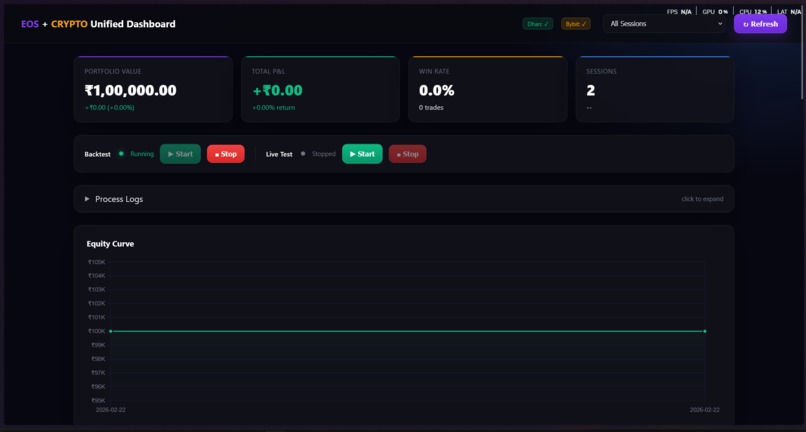
Task: Click the ₹1,00,000.00 portfolio value
Action: click(131, 91)
